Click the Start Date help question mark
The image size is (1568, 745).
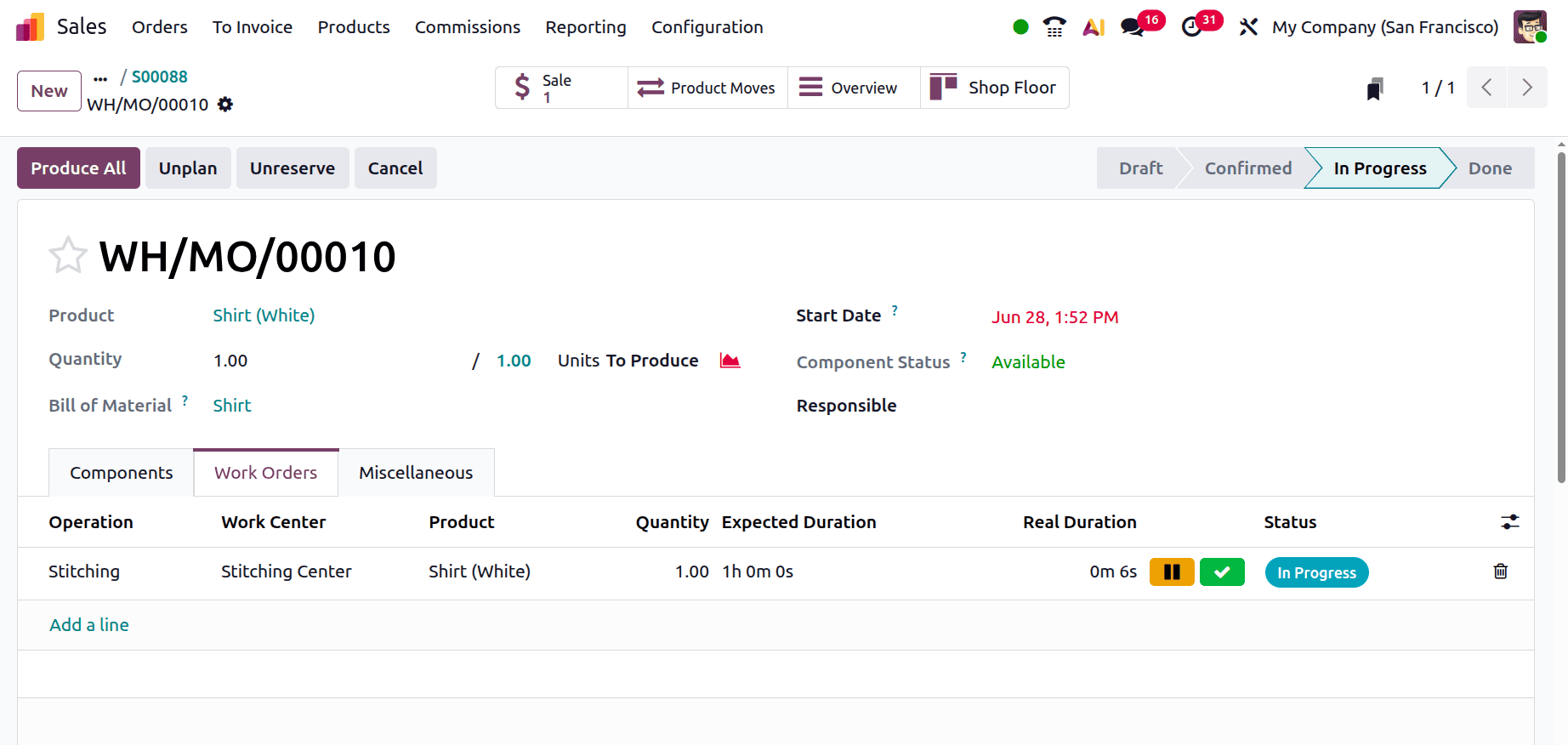(x=895, y=311)
